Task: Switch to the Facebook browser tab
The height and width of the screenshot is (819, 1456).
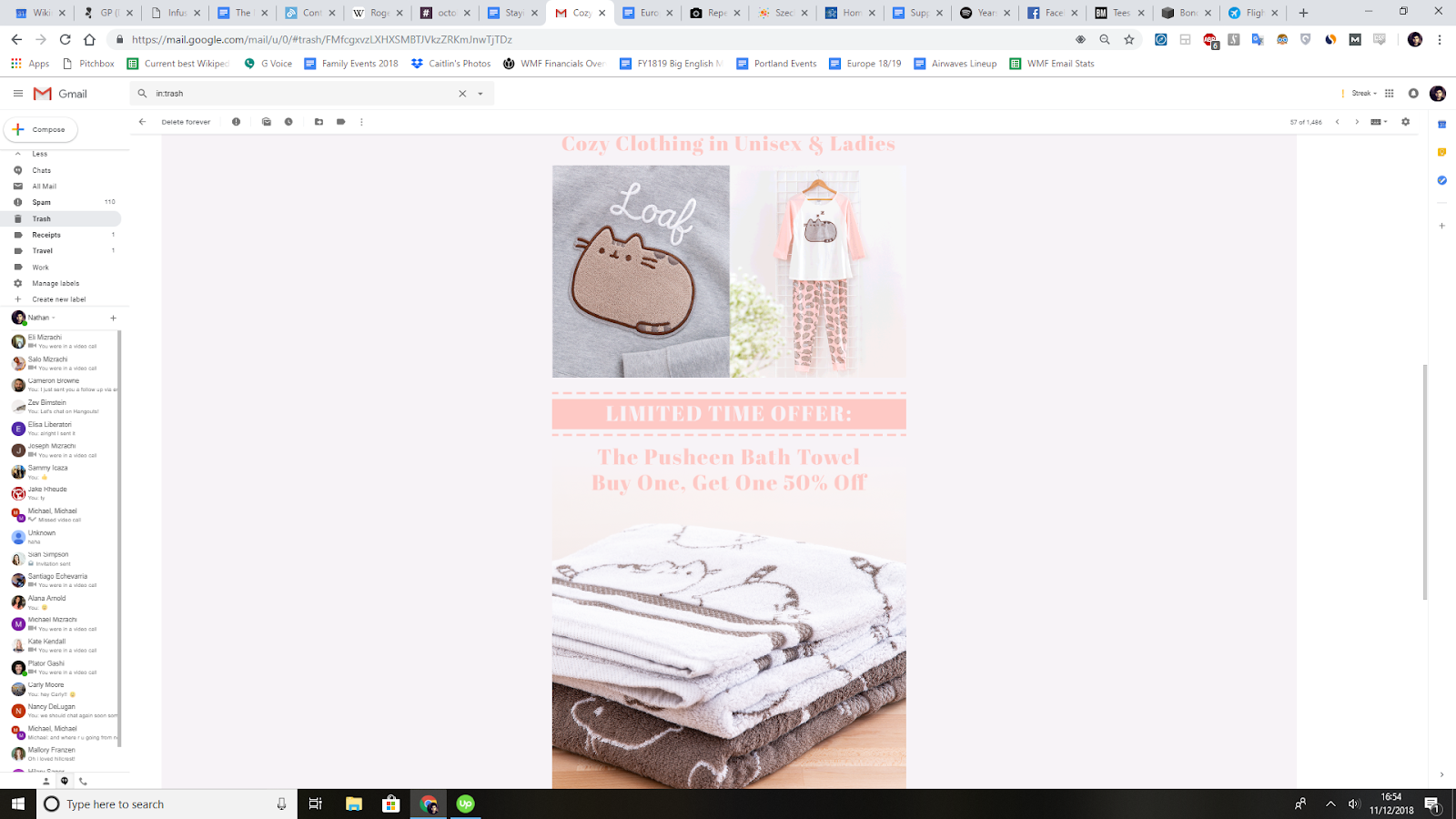Action: tap(1051, 13)
